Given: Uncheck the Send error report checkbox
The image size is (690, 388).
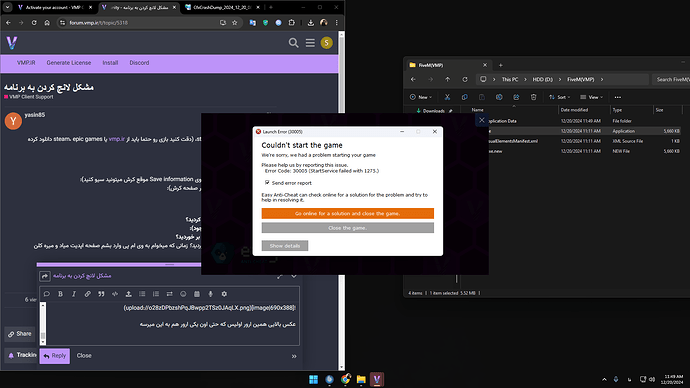Looking at the screenshot, I should coord(267,183).
